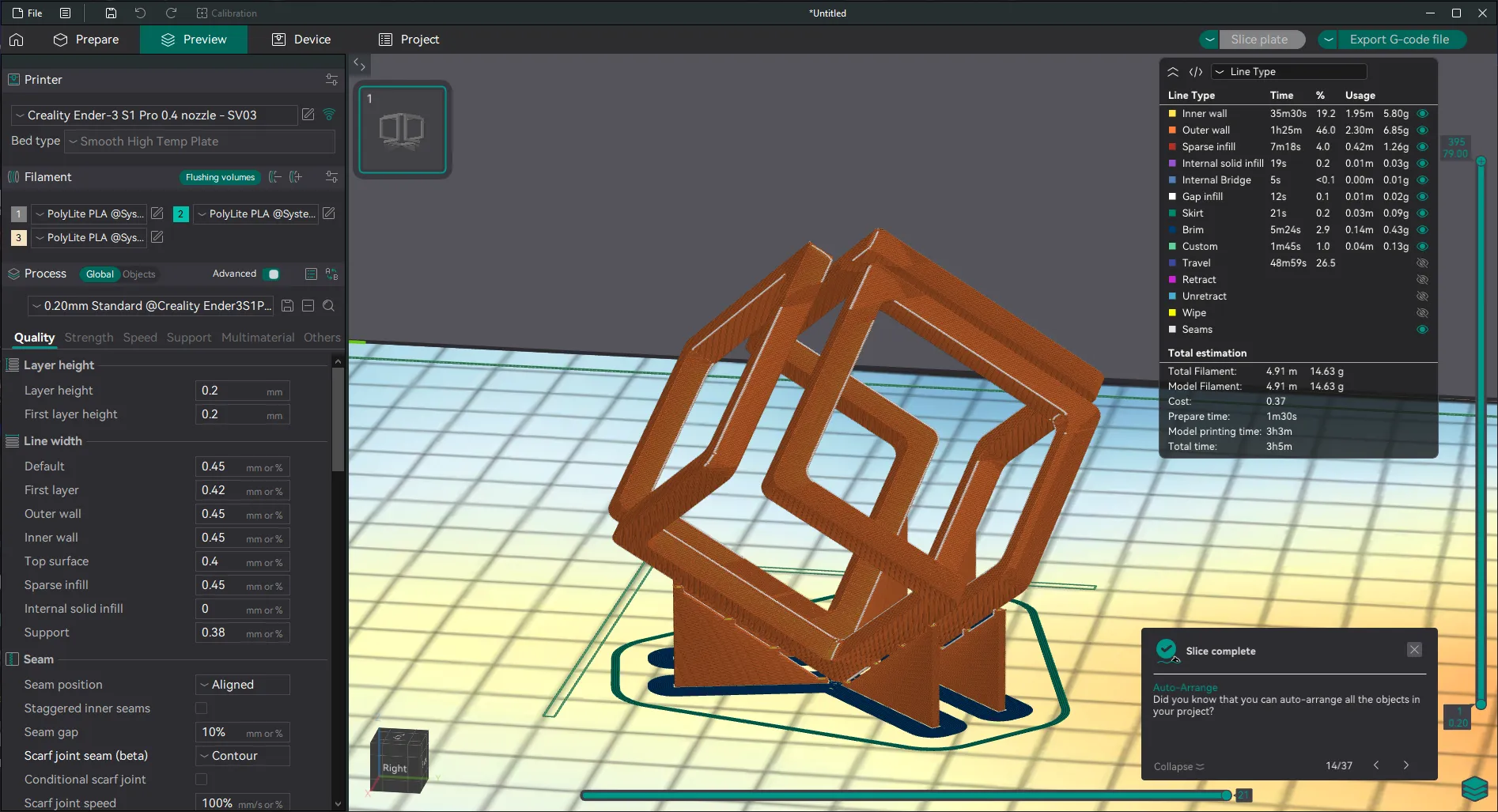The image size is (1498, 812).
Task: Click filament 2 teal color swatch
Action: tap(180, 213)
